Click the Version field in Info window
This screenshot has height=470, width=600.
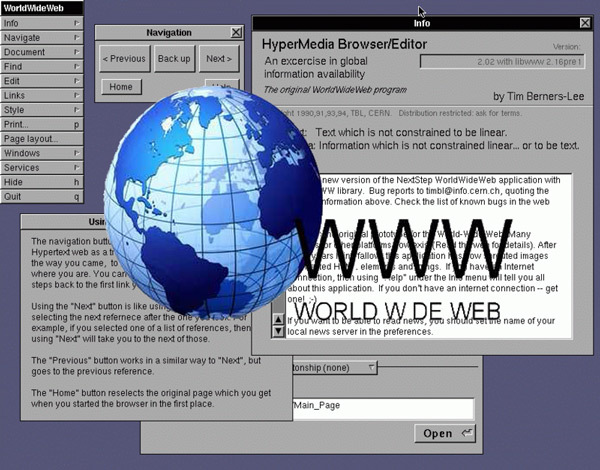[x=502, y=62]
